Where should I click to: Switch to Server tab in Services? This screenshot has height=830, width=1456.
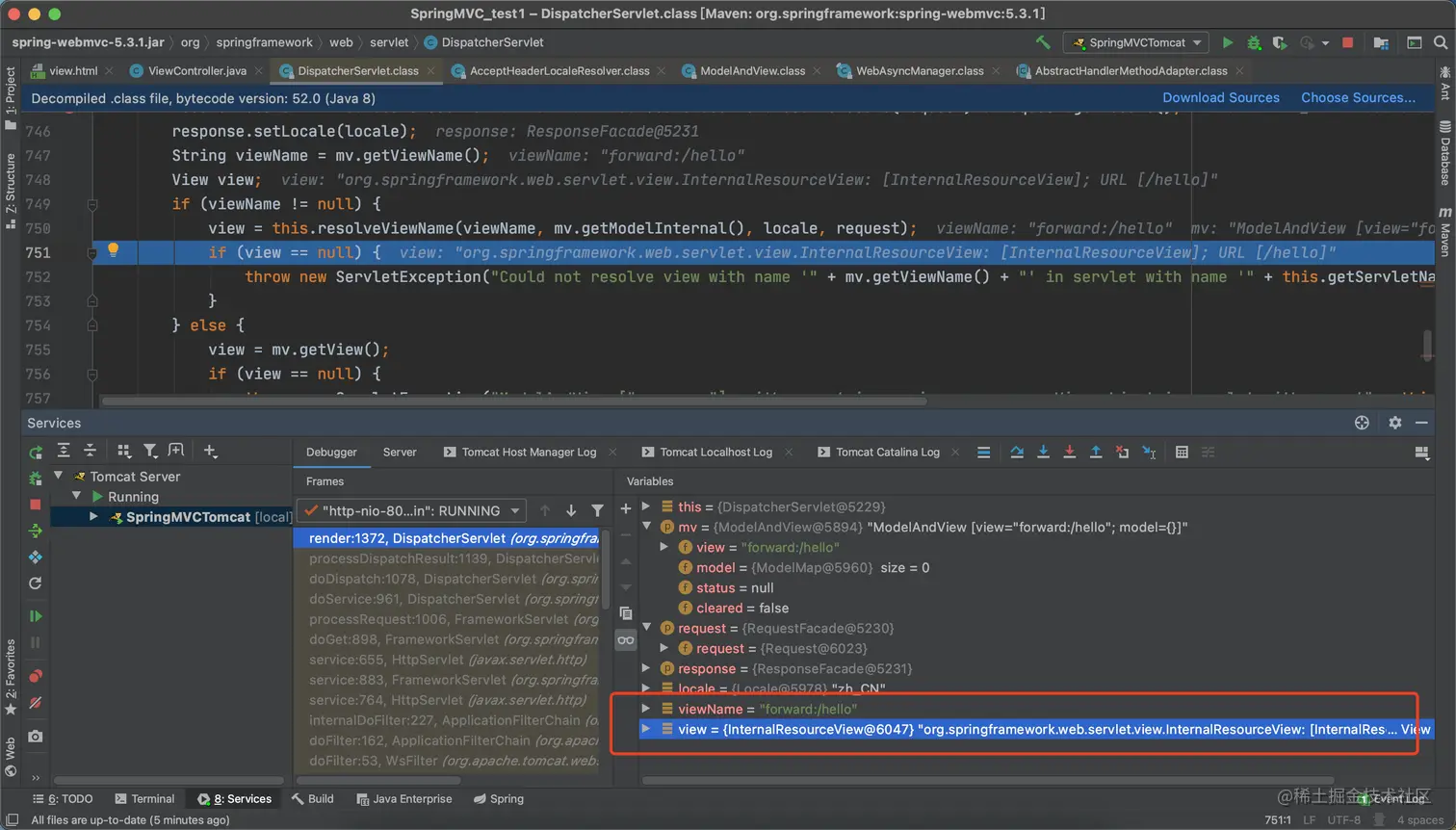point(400,452)
